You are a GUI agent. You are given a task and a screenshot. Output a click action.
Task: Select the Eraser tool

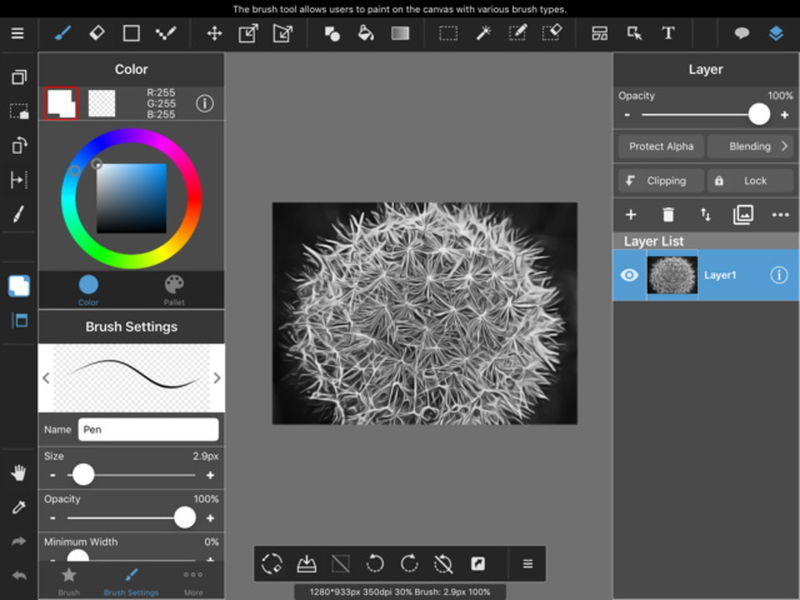pyautogui.click(x=97, y=32)
